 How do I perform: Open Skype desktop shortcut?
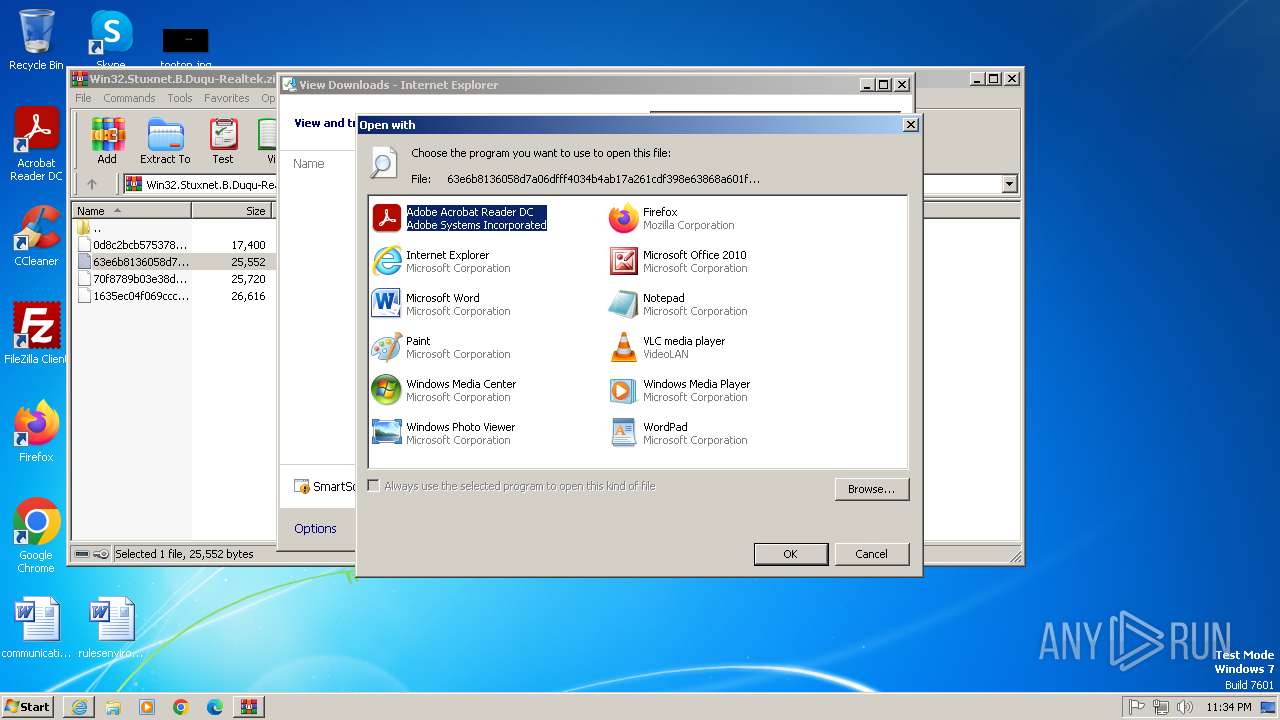click(x=111, y=40)
